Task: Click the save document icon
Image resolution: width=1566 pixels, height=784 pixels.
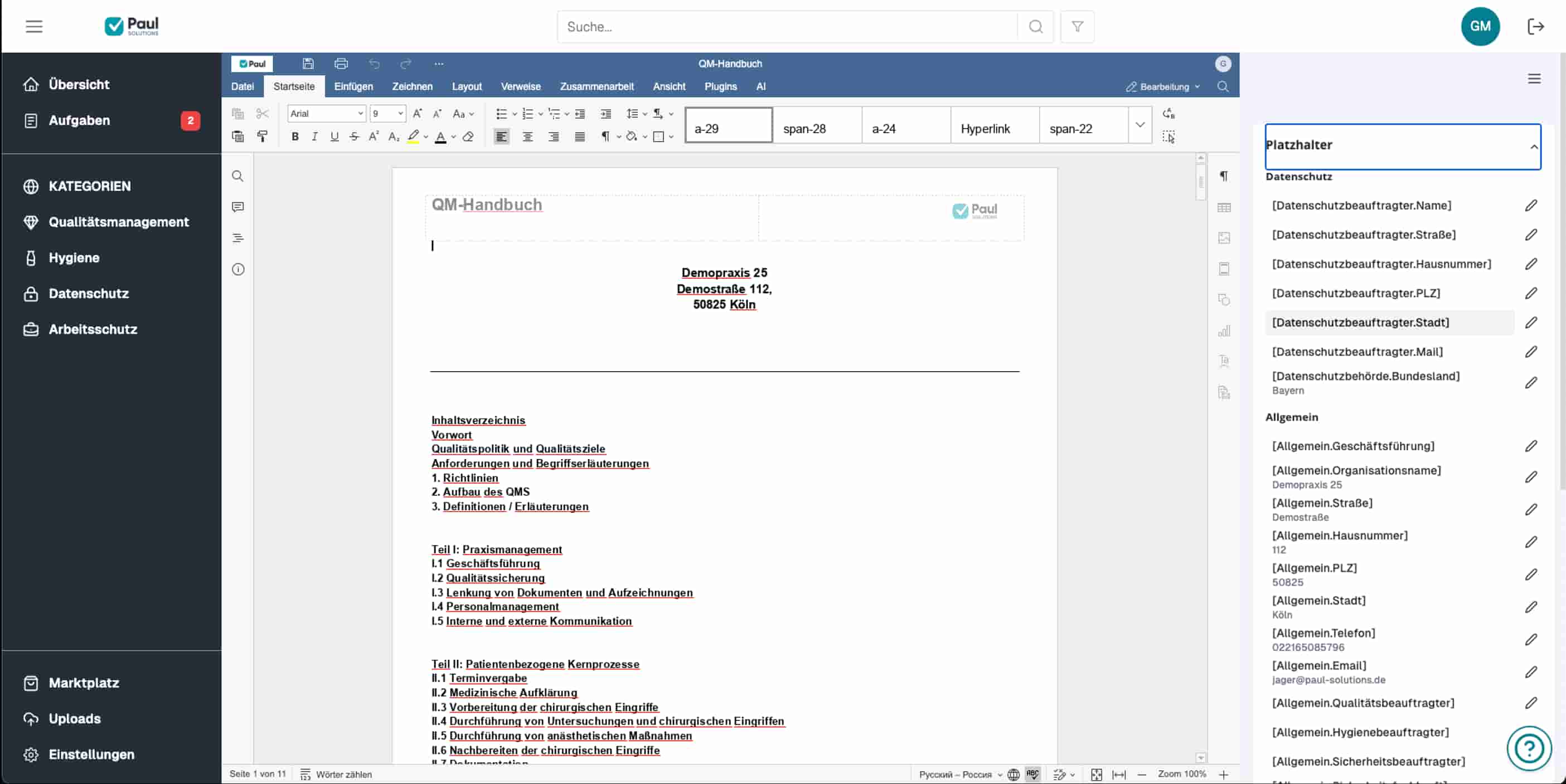Action: point(308,63)
